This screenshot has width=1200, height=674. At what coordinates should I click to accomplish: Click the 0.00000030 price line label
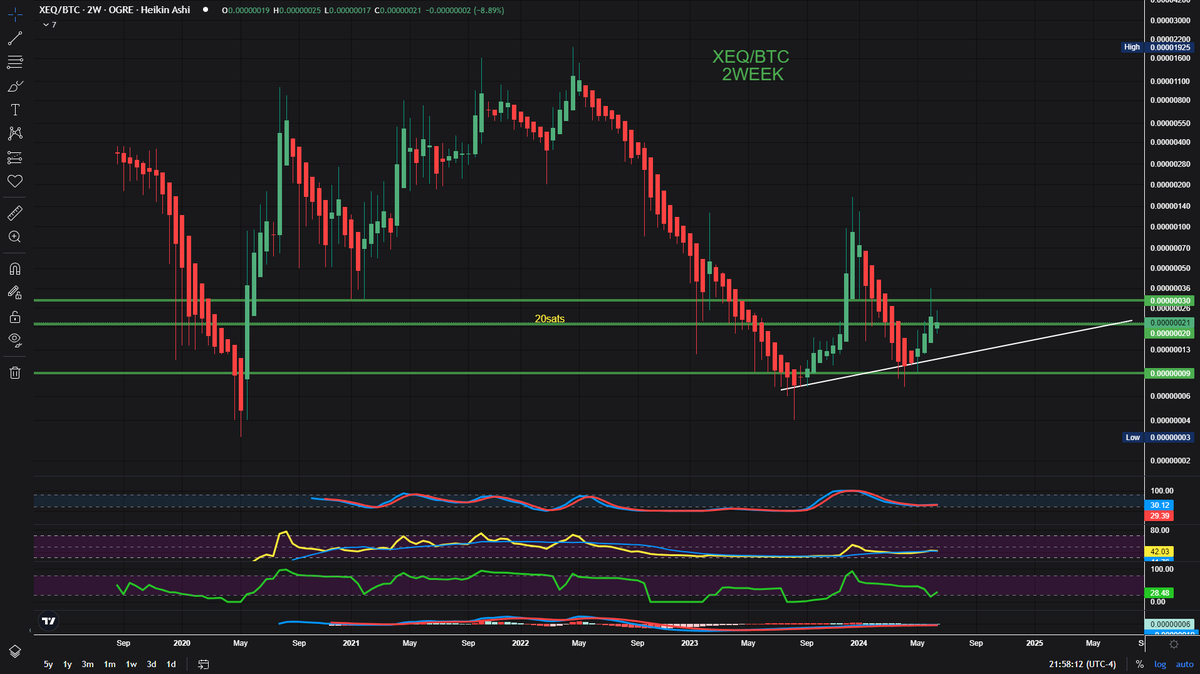1170,301
